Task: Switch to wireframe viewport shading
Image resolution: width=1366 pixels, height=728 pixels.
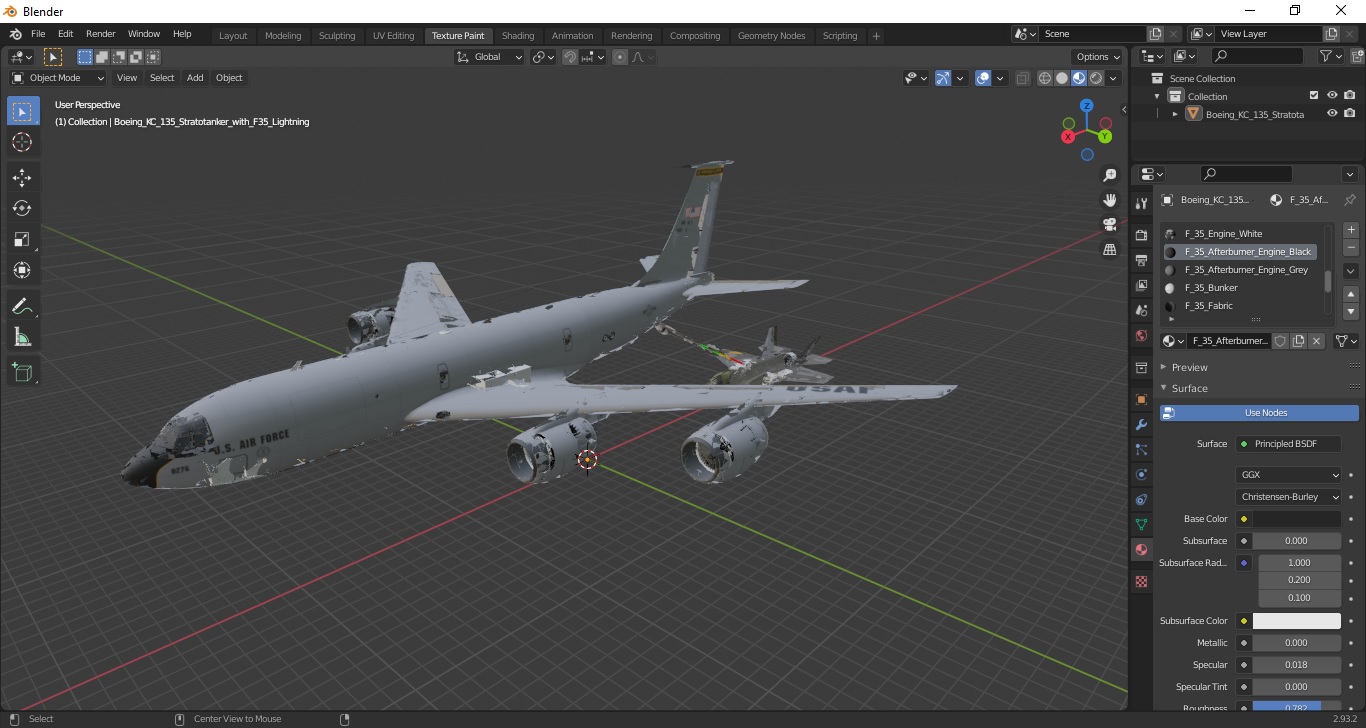Action: 1045,78
